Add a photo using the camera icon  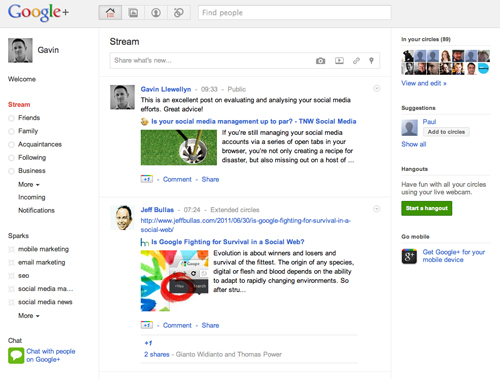coord(320,61)
